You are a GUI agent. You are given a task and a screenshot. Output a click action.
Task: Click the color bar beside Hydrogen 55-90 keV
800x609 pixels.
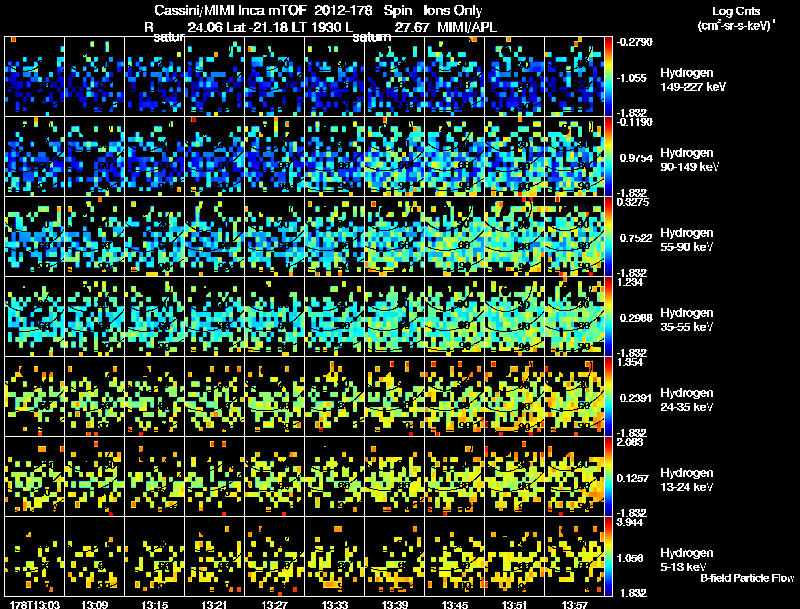pyautogui.click(x=609, y=236)
